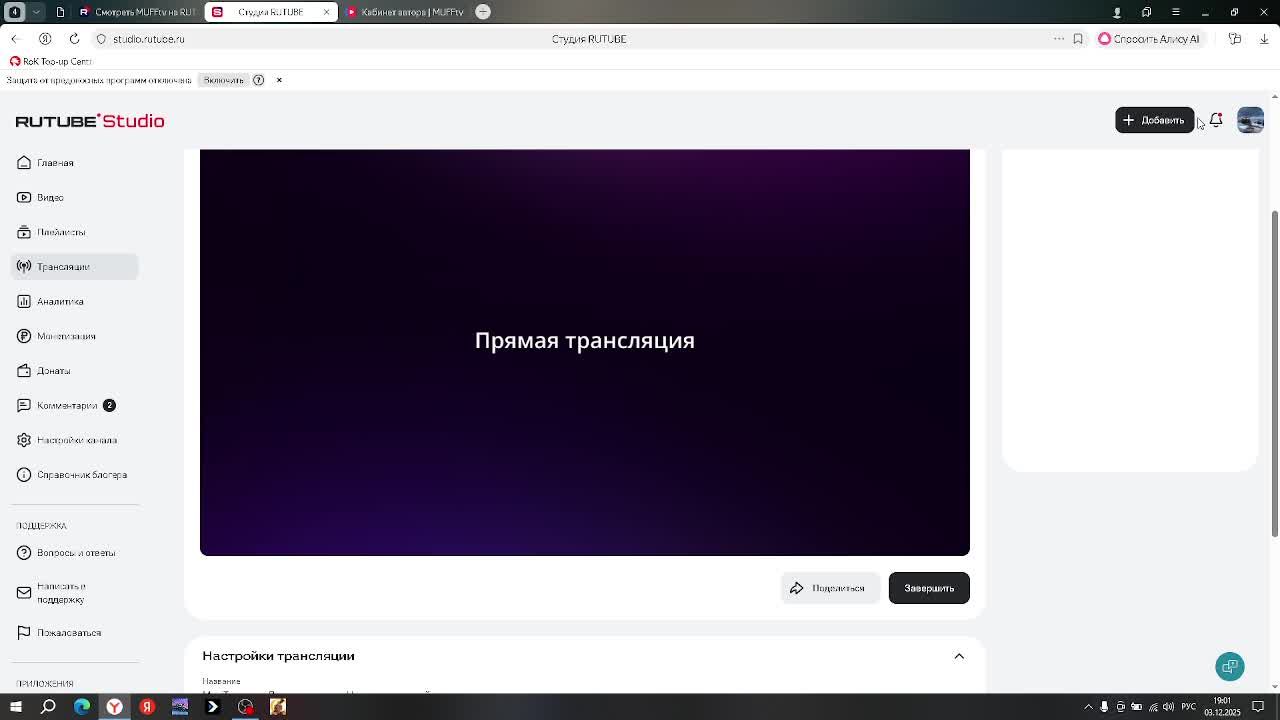Switch to Смотреть MUFFtv на RUTUBE tab
Screen dimensions: 1280x720
tap(138, 12)
